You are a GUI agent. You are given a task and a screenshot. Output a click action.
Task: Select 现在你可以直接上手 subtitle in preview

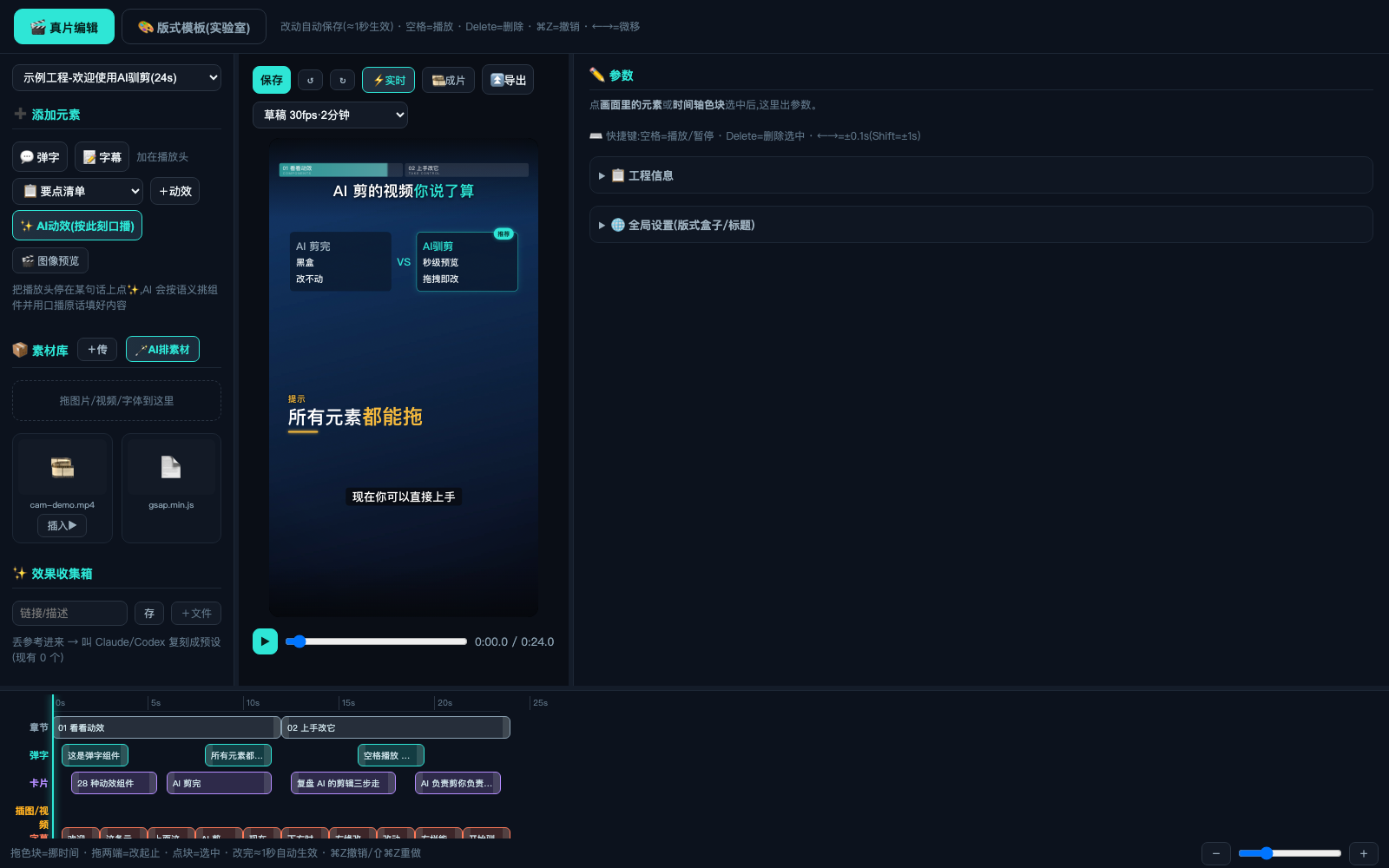point(404,496)
